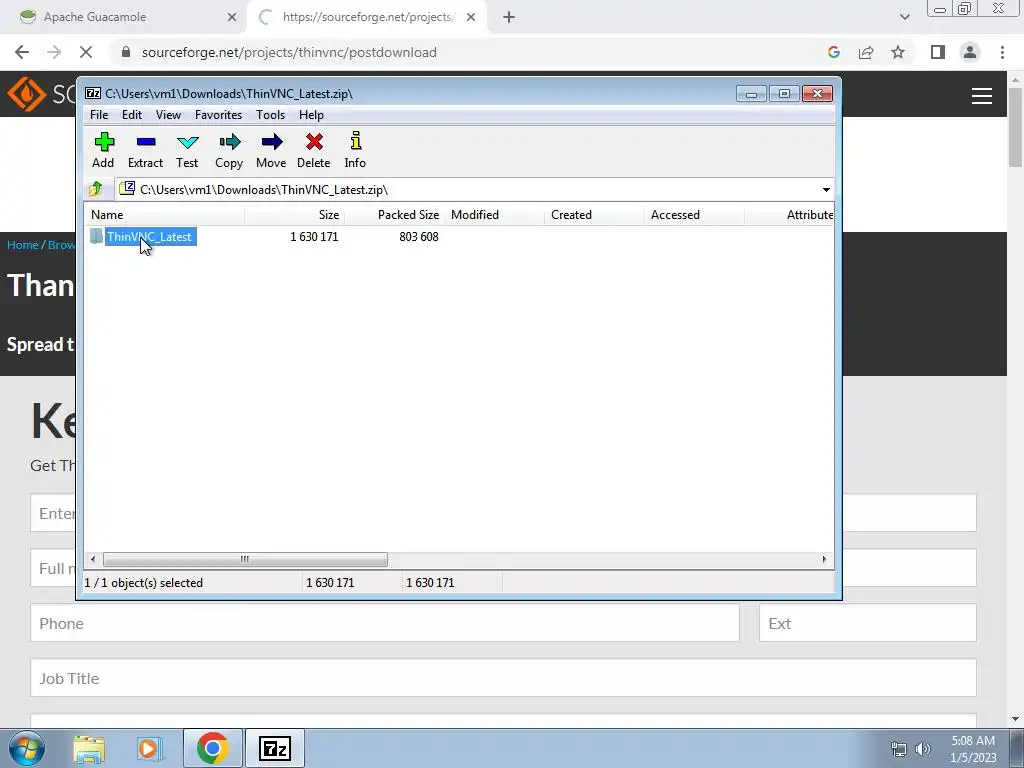Click the 7-Zip taskbar icon

274,748
